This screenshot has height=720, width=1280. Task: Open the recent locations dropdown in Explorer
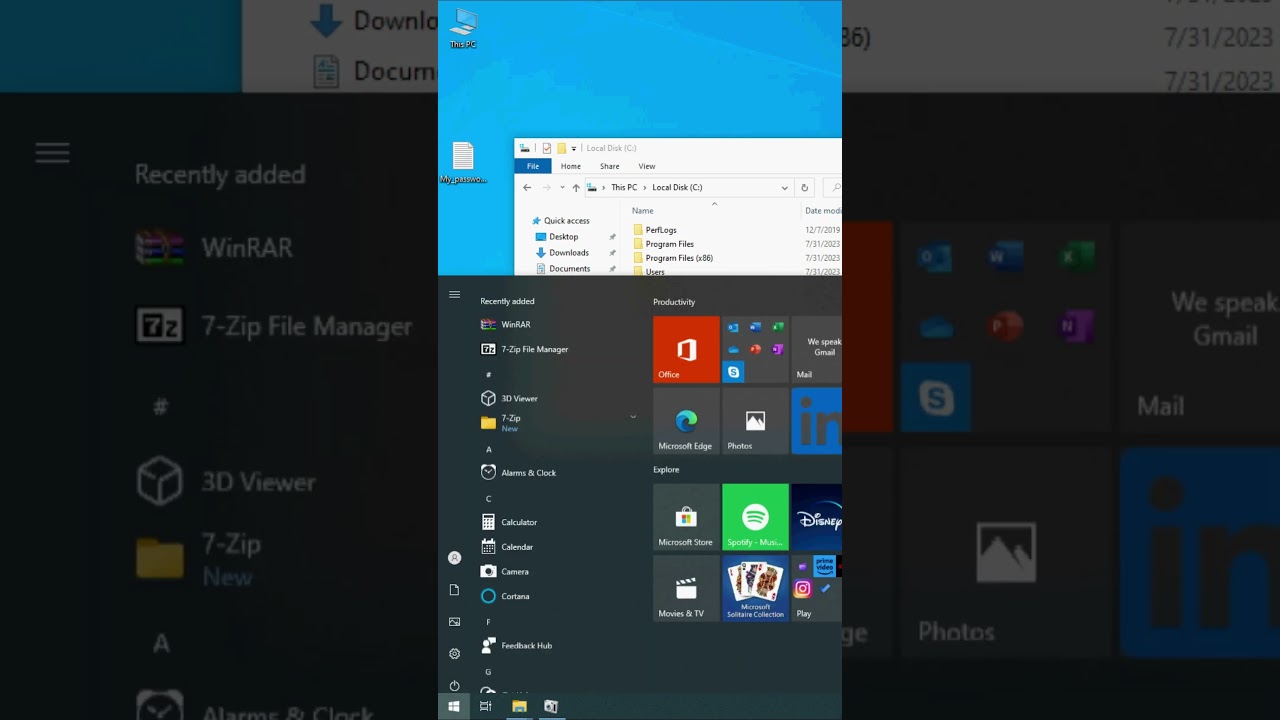pos(562,187)
